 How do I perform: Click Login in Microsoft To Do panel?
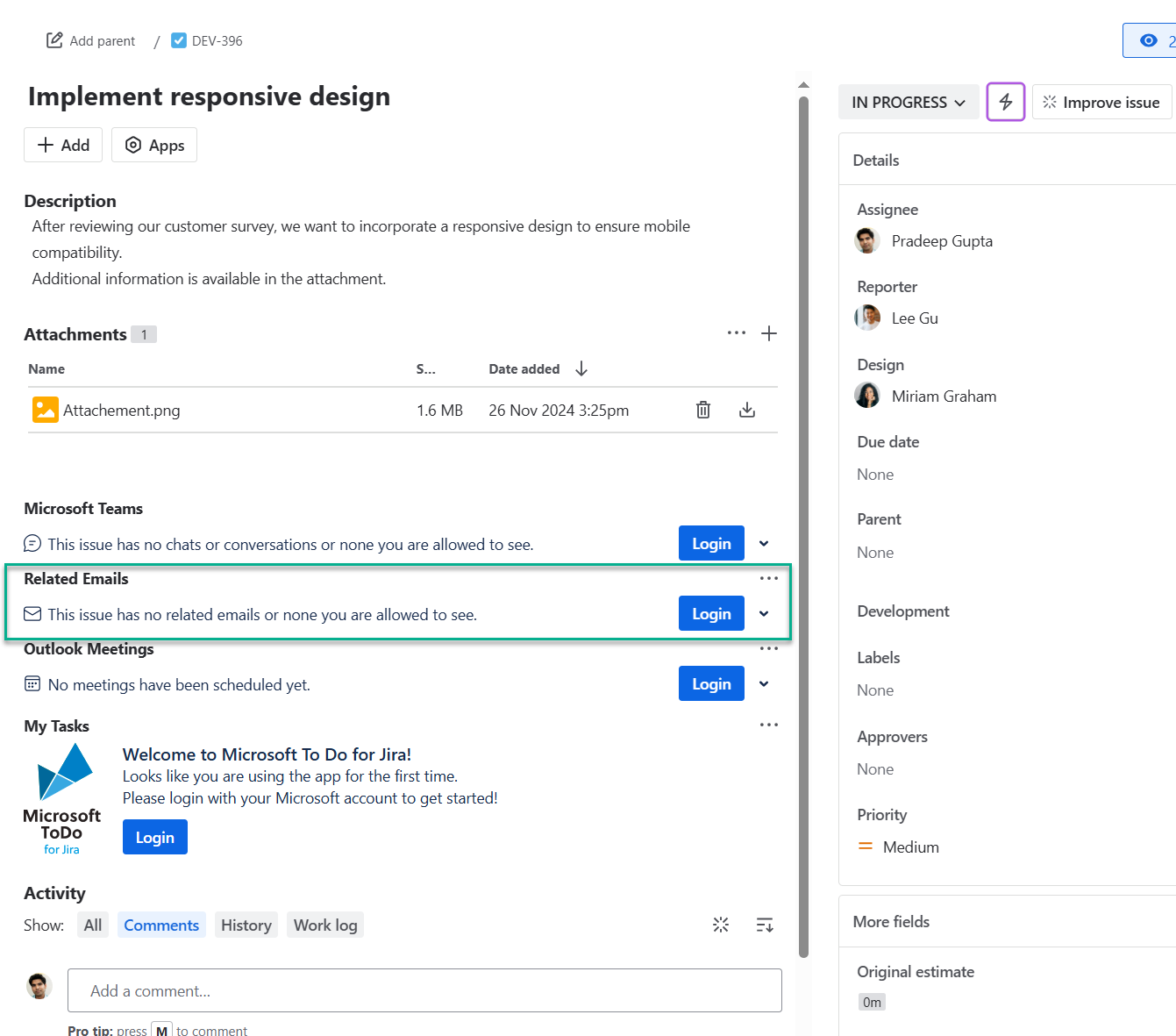point(154,838)
